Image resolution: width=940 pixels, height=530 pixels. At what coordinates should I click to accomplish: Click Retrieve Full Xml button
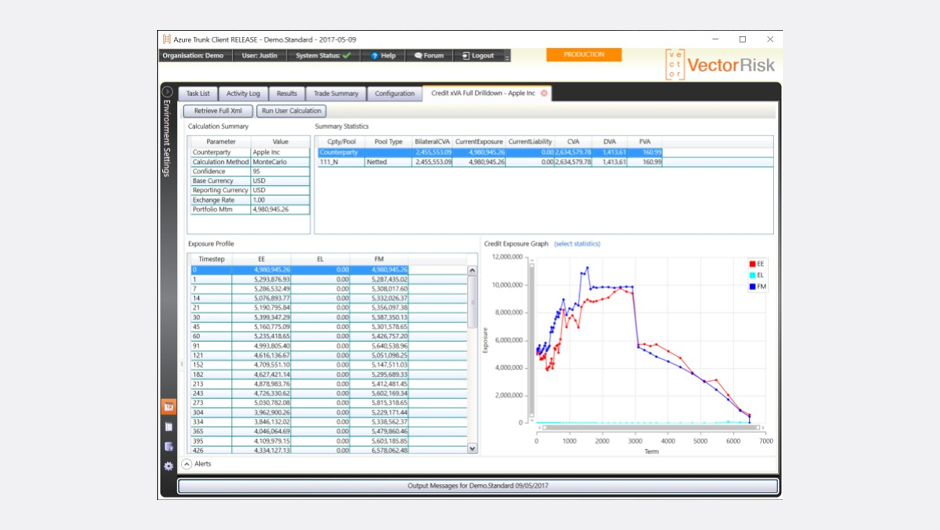(218, 111)
